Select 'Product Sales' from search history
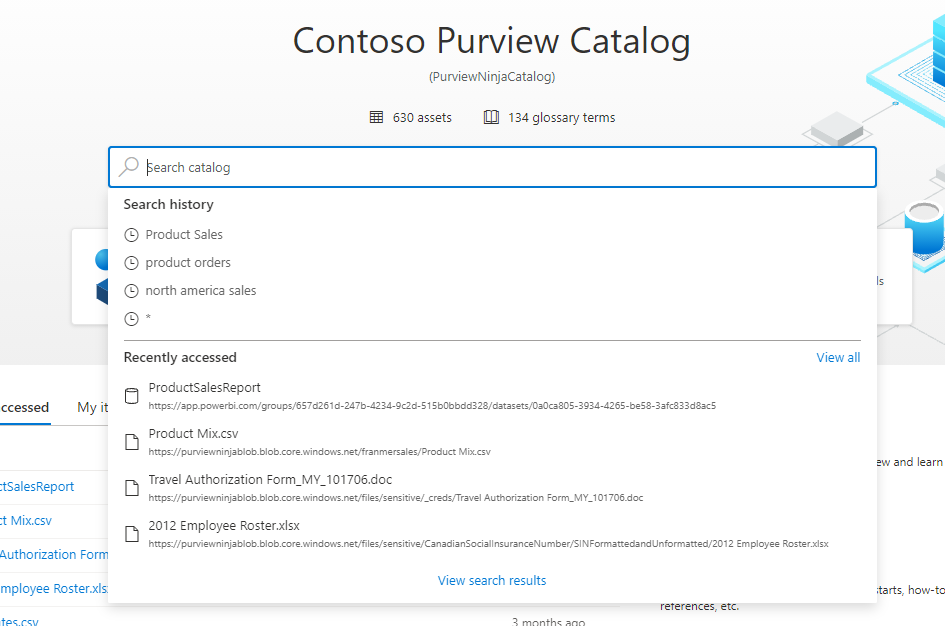The width and height of the screenshot is (945, 626). 184,234
